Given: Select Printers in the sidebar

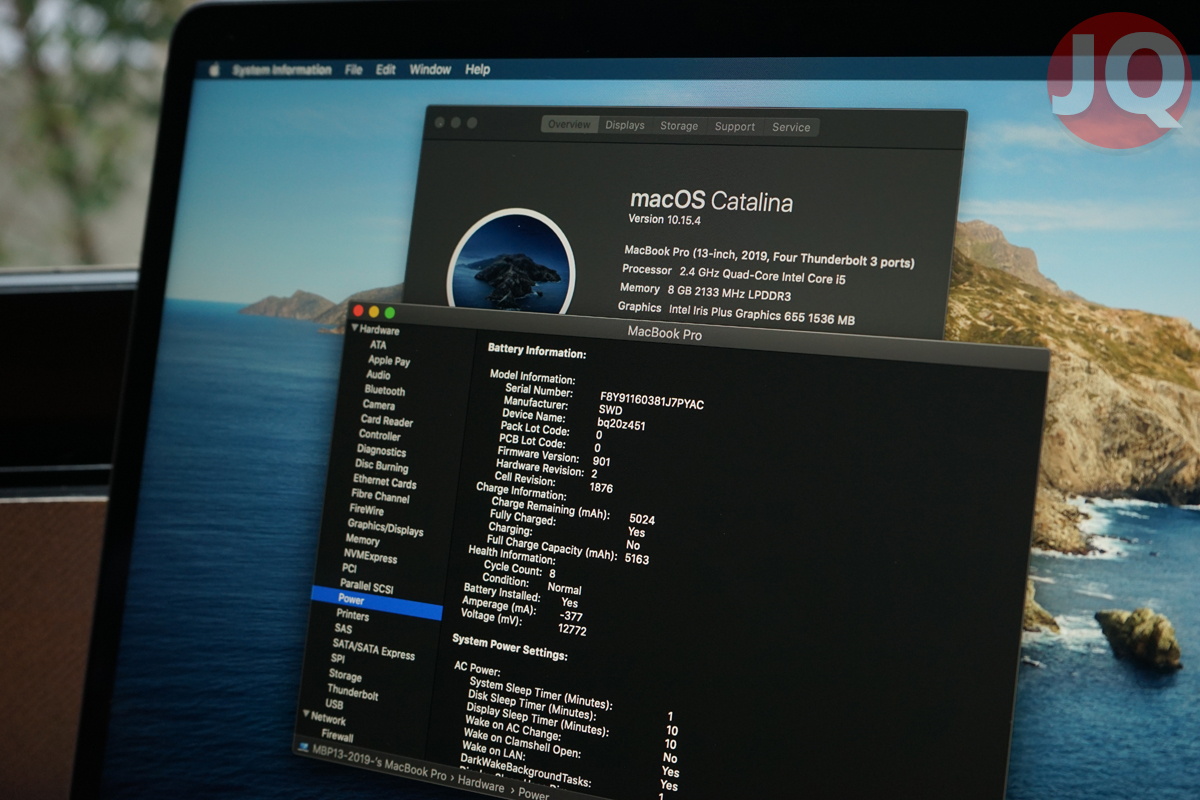Looking at the screenshot, I should (x=353, y=615).
